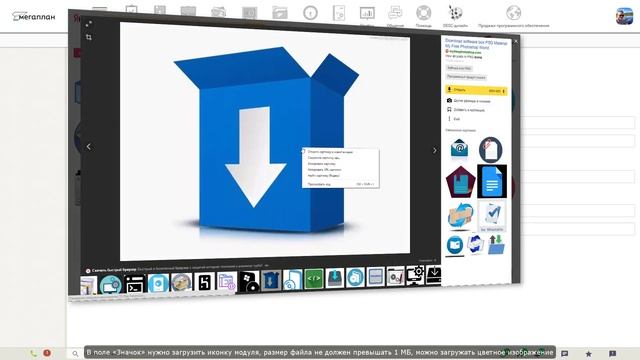Select the round document clip similar image

(490, 150)
